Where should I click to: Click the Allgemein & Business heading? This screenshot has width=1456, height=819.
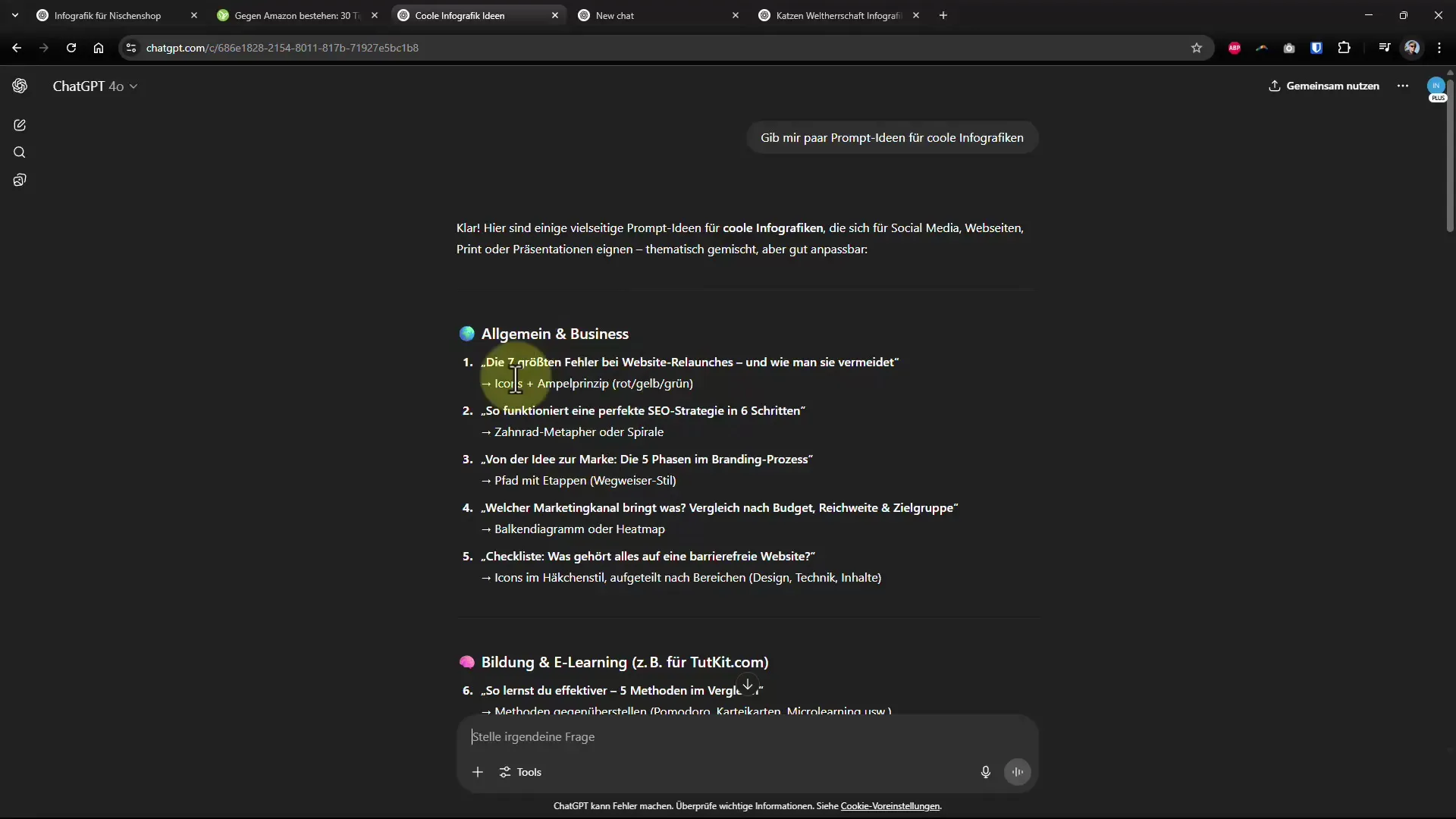[x=555, y=334]
